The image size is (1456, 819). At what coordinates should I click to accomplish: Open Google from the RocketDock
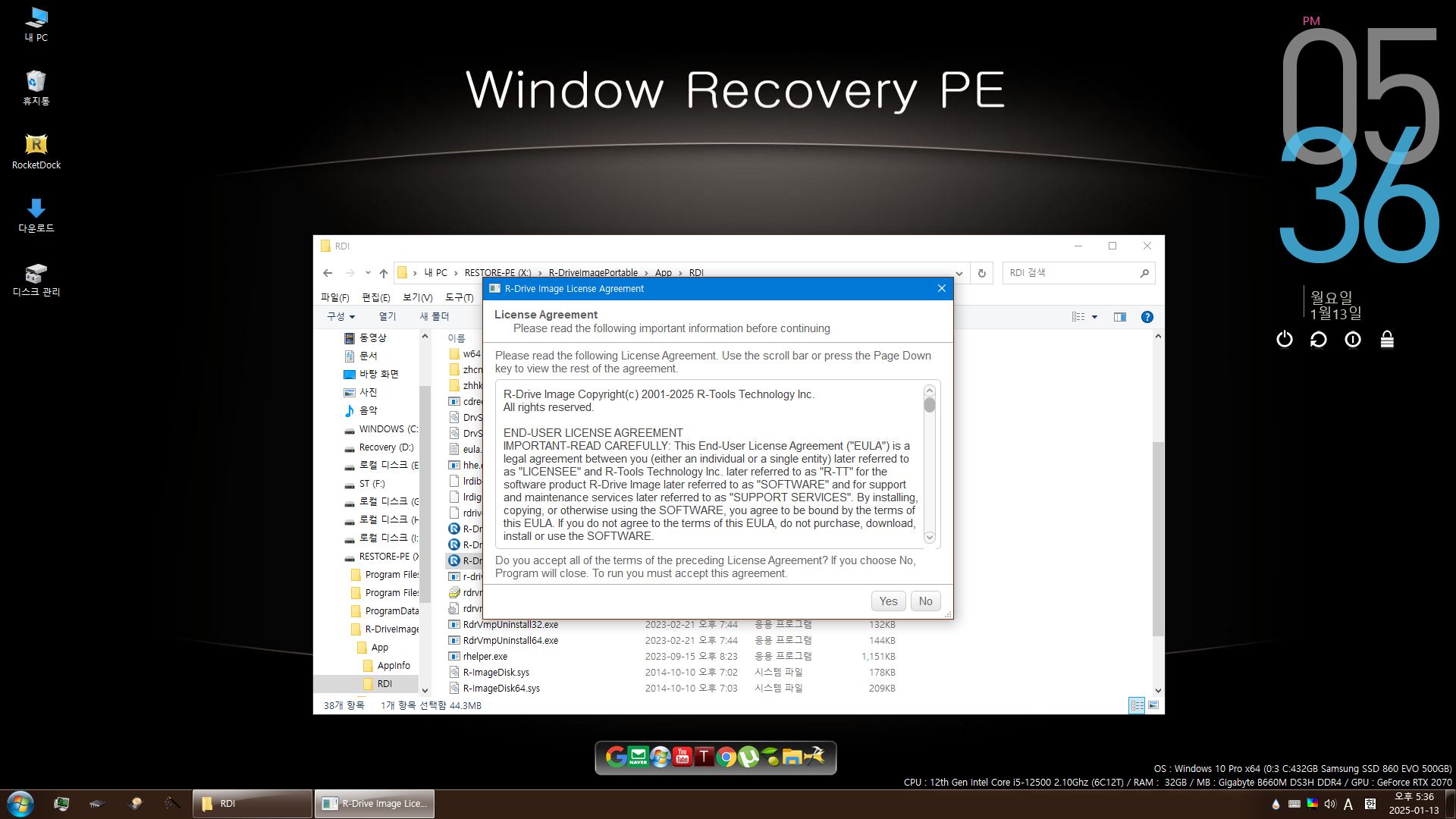pyautogui.click(x=616, y=756)
